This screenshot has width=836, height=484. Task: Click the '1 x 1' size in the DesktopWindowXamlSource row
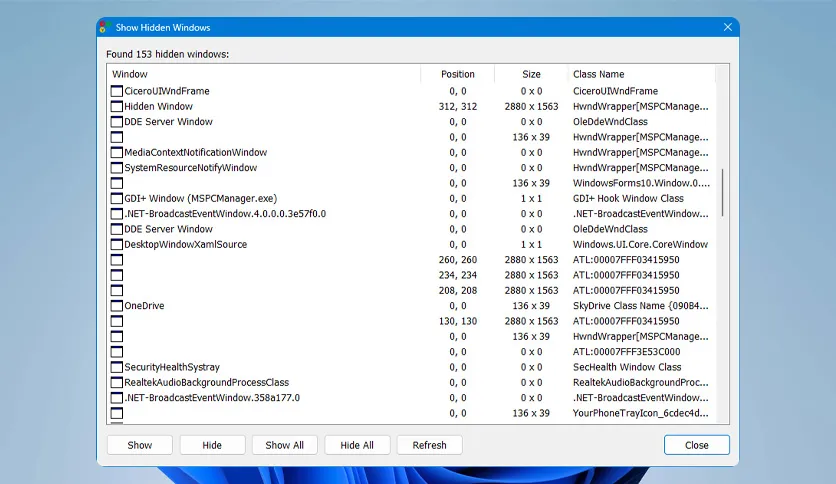[532, 245]
